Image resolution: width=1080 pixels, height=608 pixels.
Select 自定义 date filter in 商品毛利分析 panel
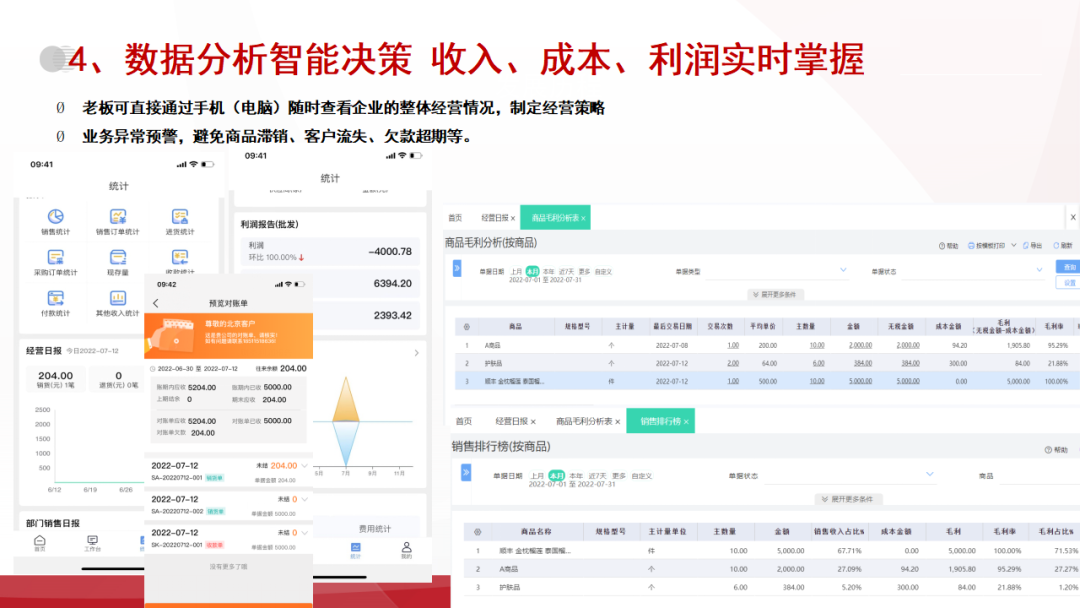[603, 272]
